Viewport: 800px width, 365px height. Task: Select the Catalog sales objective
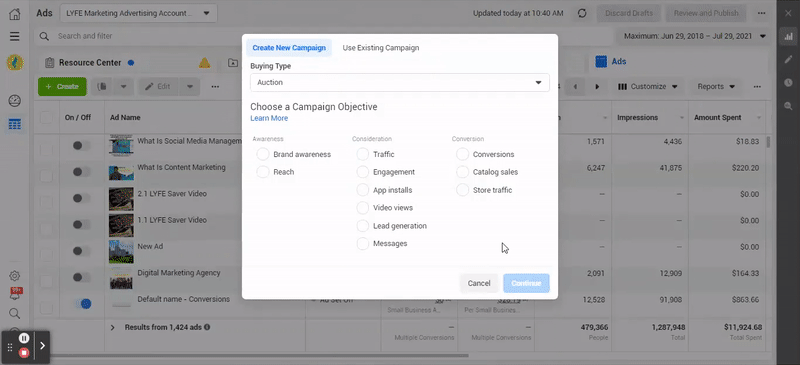462,172
